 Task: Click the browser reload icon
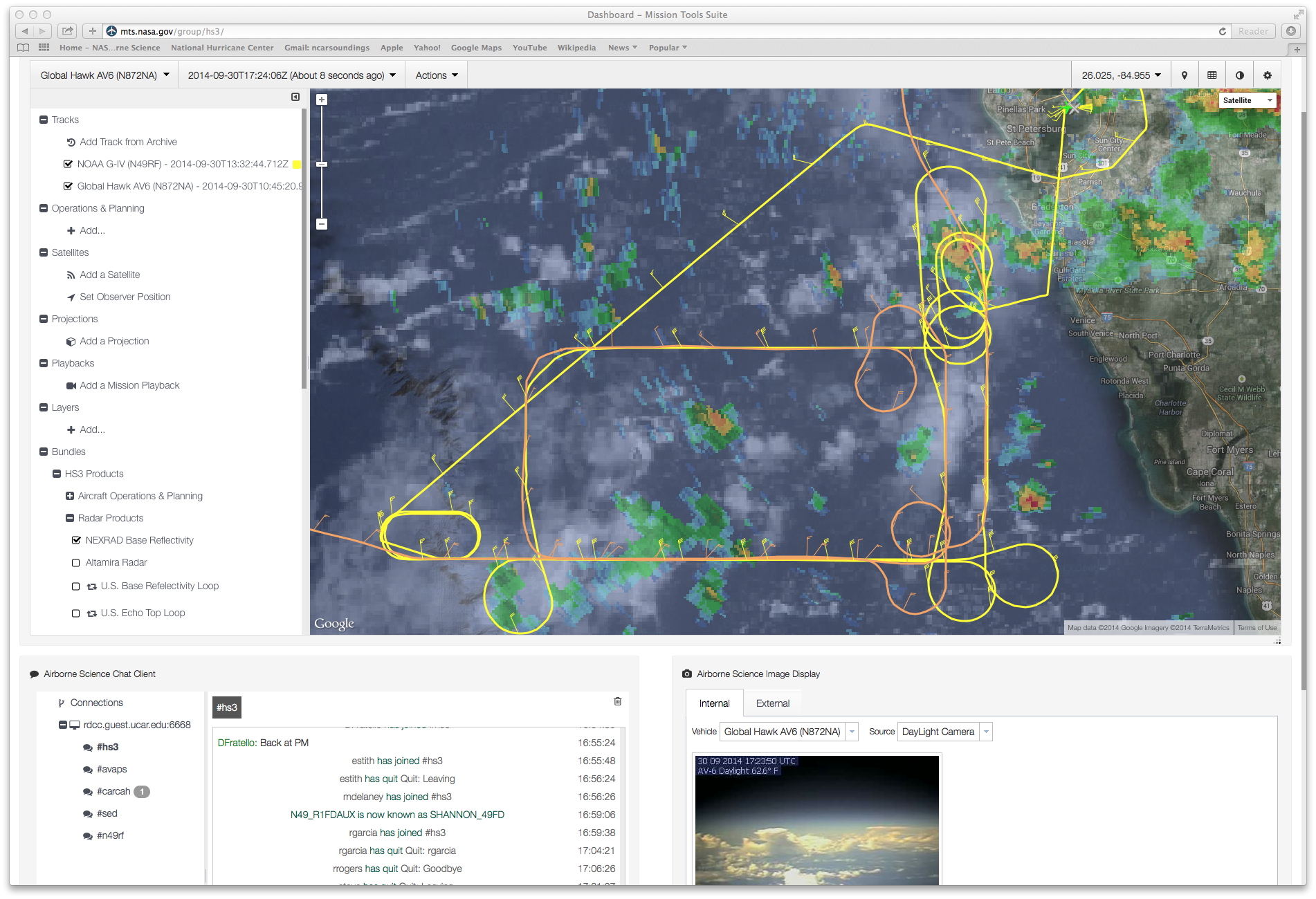click(x=1223, y=31)
